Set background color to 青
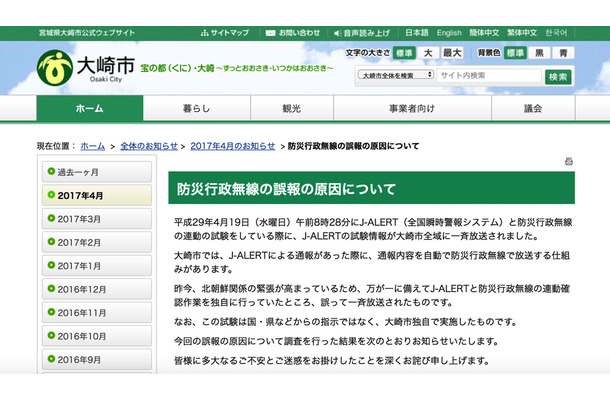Viewport: 610px width, 400px height. click(x=563, y=53)
